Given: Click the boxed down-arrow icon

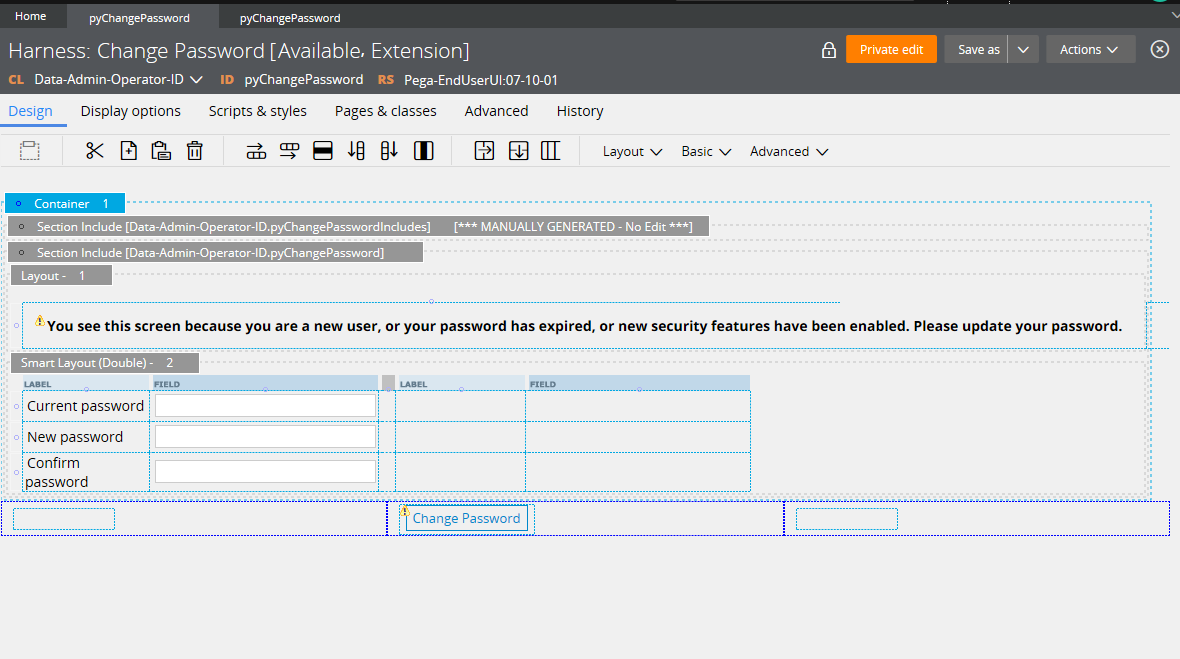Looking at the screenshot, I should (x=519, y=151).
